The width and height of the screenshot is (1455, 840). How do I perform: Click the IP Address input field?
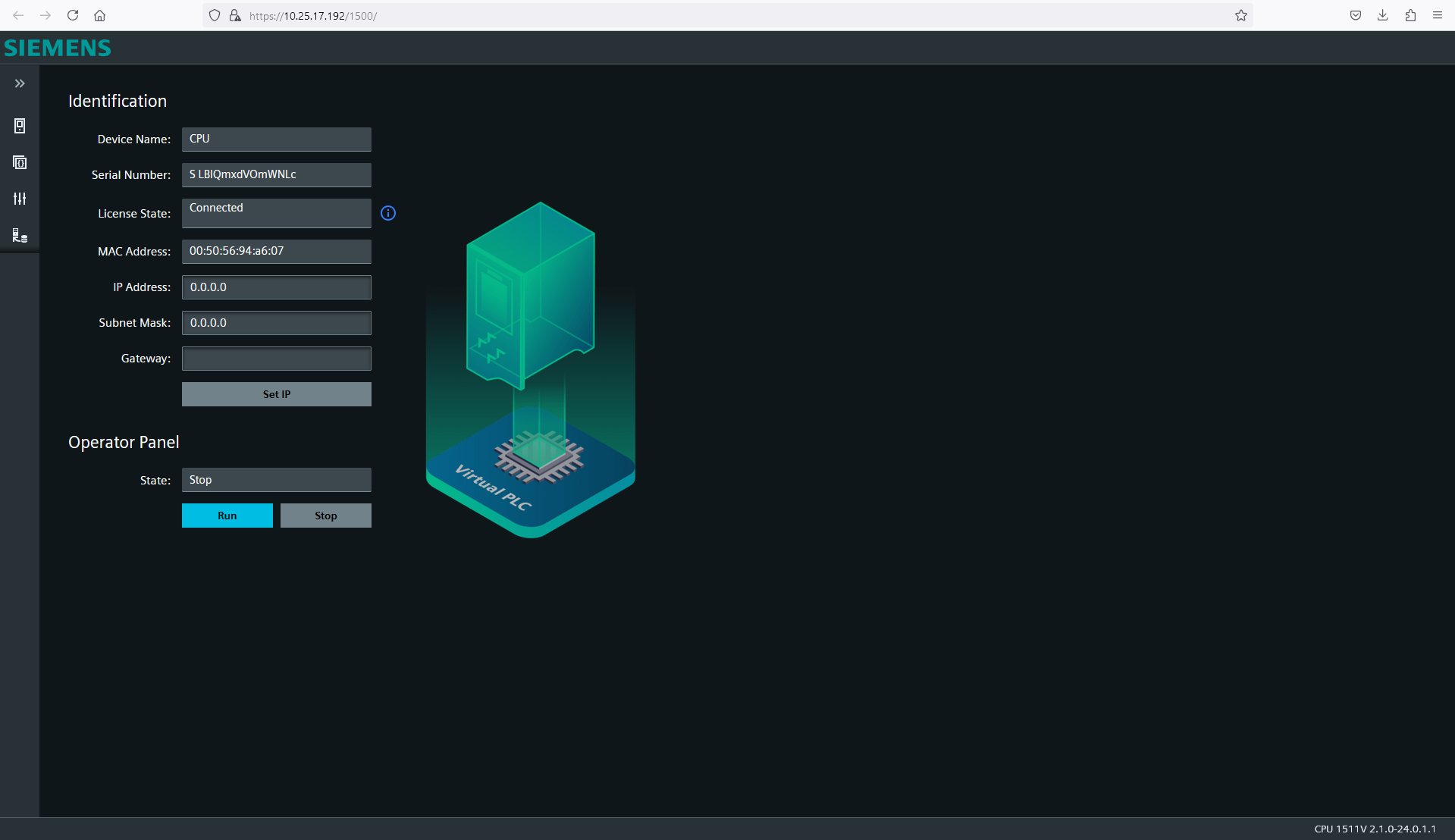pyautogui.click(x=277, y=287)
